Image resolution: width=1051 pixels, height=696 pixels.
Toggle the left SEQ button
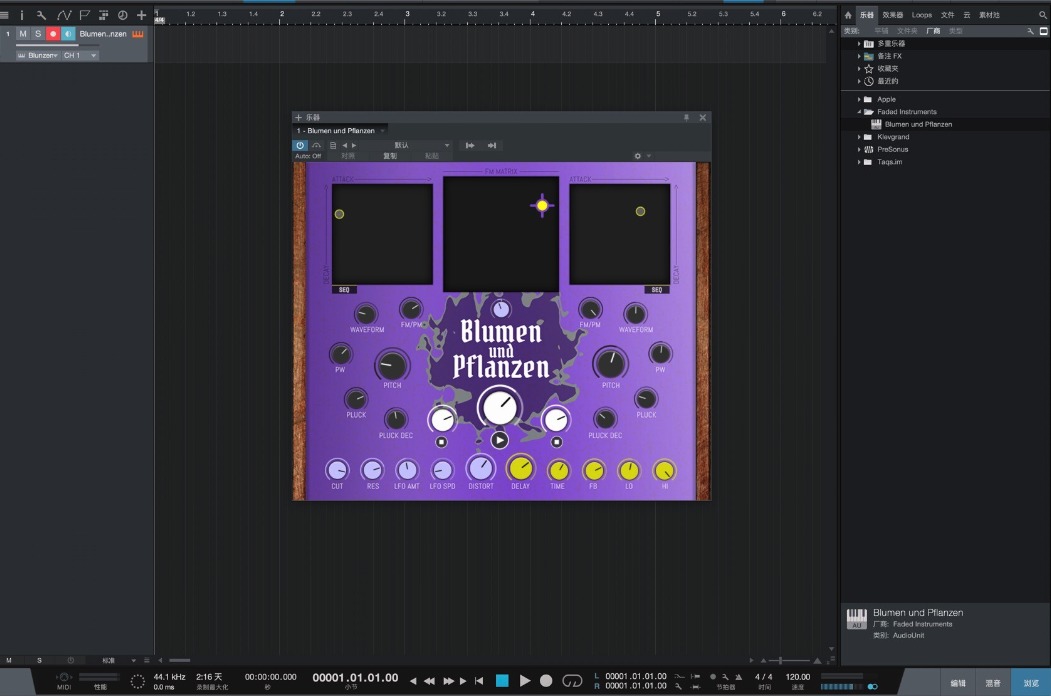(344, 290)
